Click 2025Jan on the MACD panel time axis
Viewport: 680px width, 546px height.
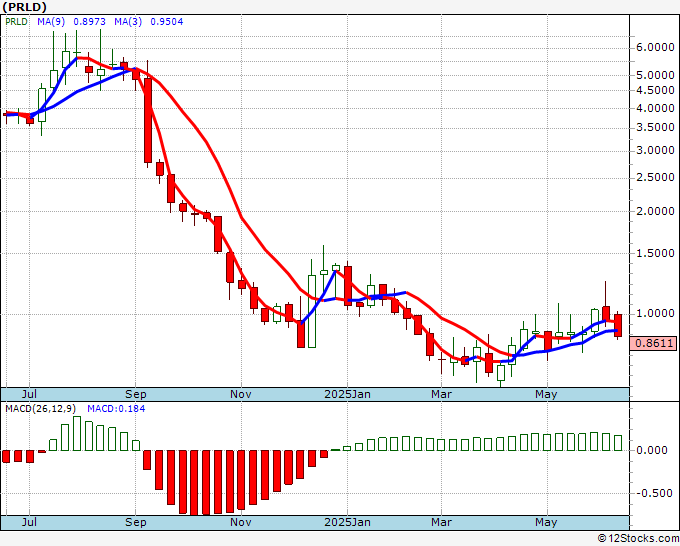coord(347,522)
